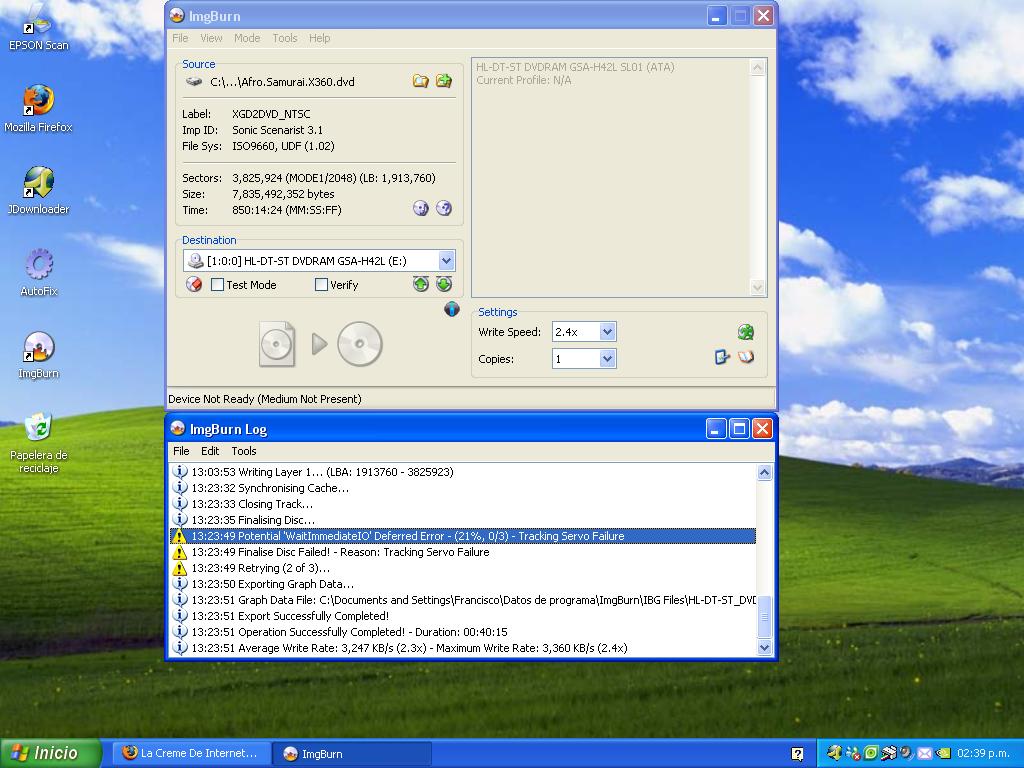Open the Edit menu in ImgBurn Log
Viewport: 1024px width, 768px height.
point(210,451)
